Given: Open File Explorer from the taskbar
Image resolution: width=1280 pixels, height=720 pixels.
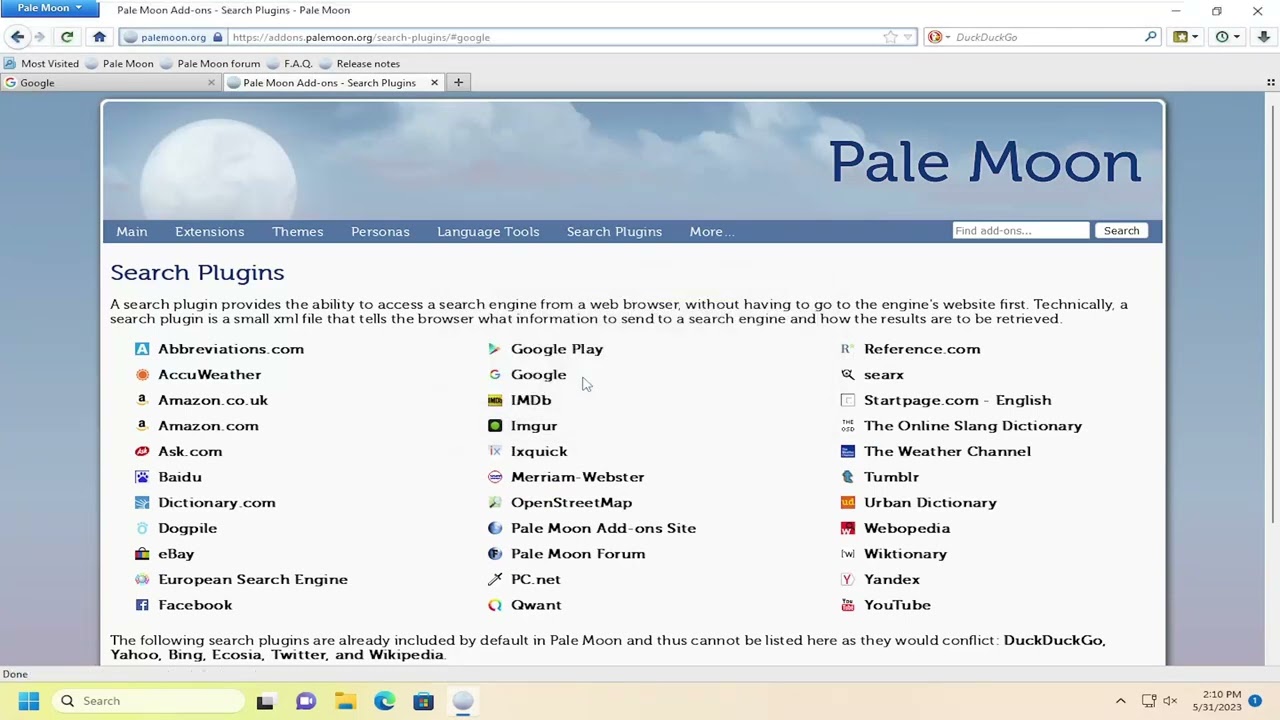Looking at the screenshot, I should click(345, 701).
